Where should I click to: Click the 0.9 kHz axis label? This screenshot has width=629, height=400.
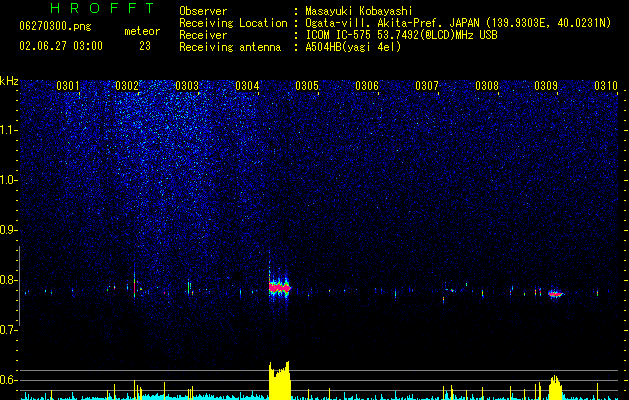pos(8,230)
